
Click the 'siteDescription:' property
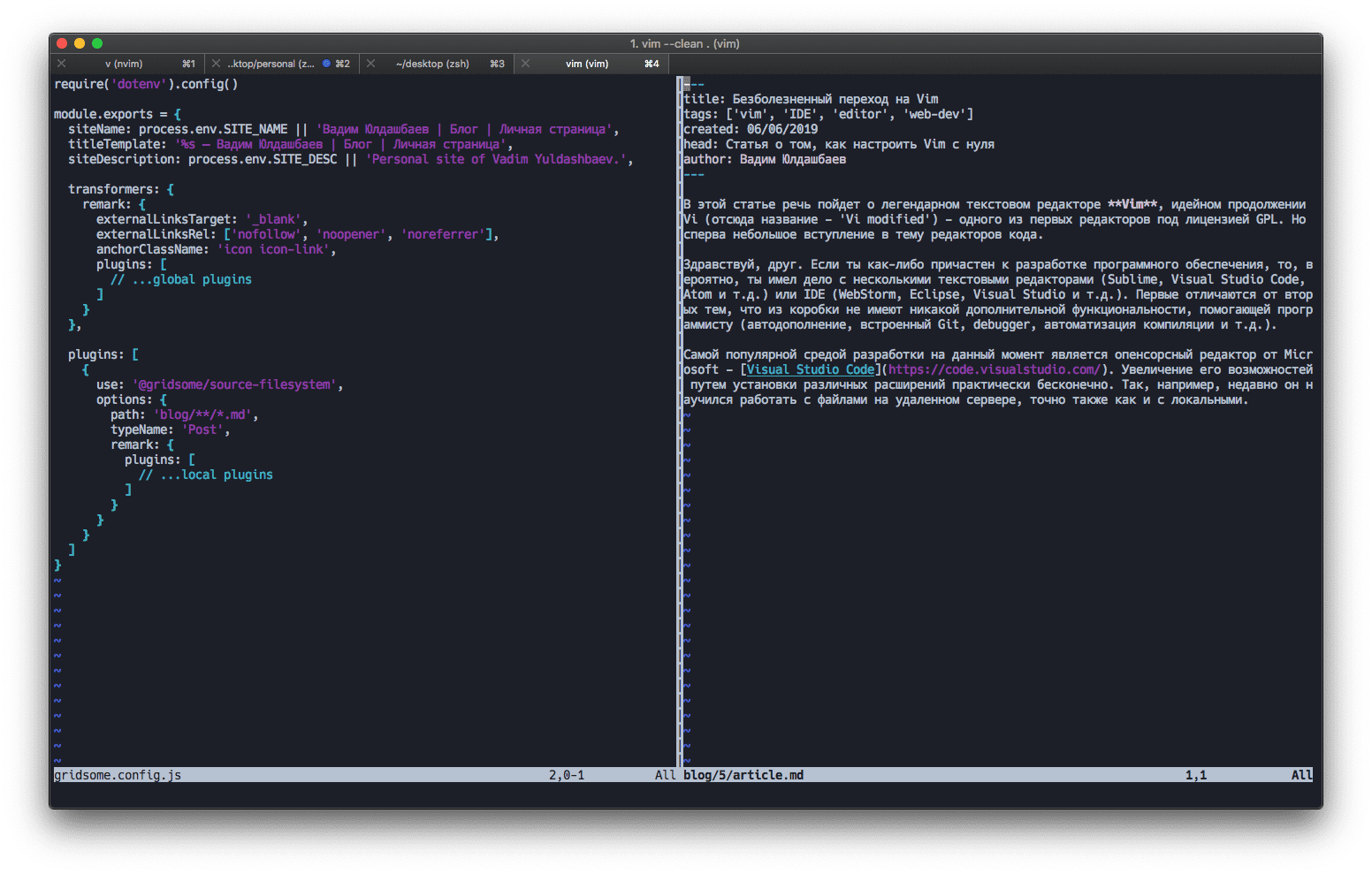click(125, 159)
